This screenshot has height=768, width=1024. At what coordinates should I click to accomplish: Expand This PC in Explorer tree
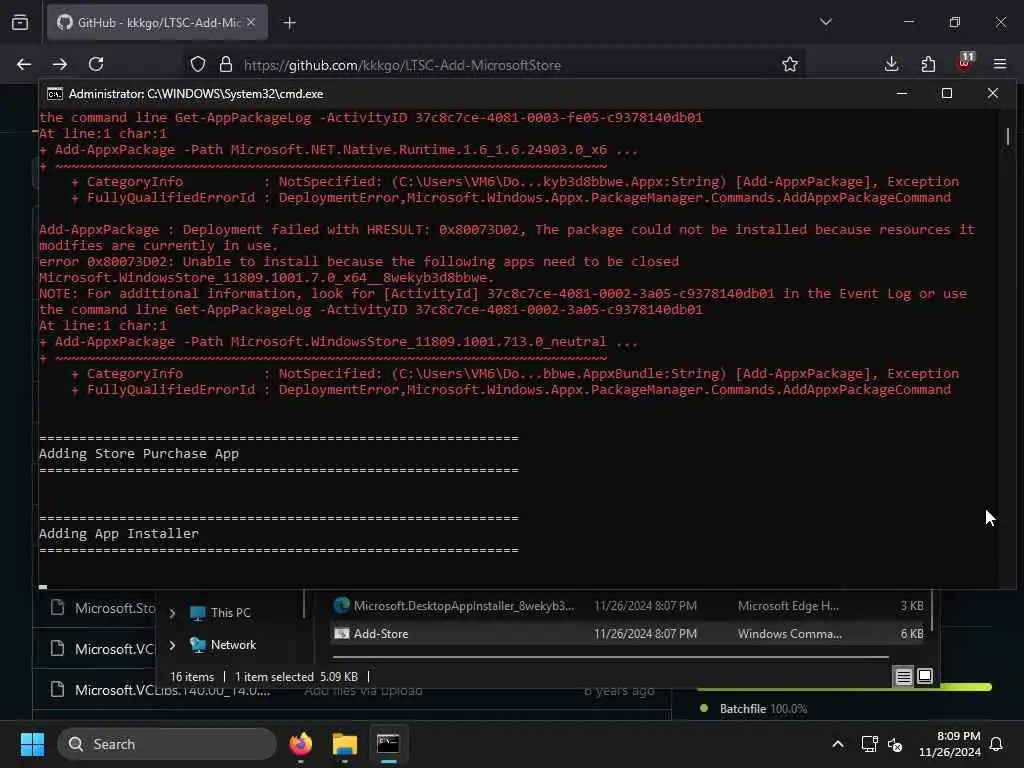point(172,613)
